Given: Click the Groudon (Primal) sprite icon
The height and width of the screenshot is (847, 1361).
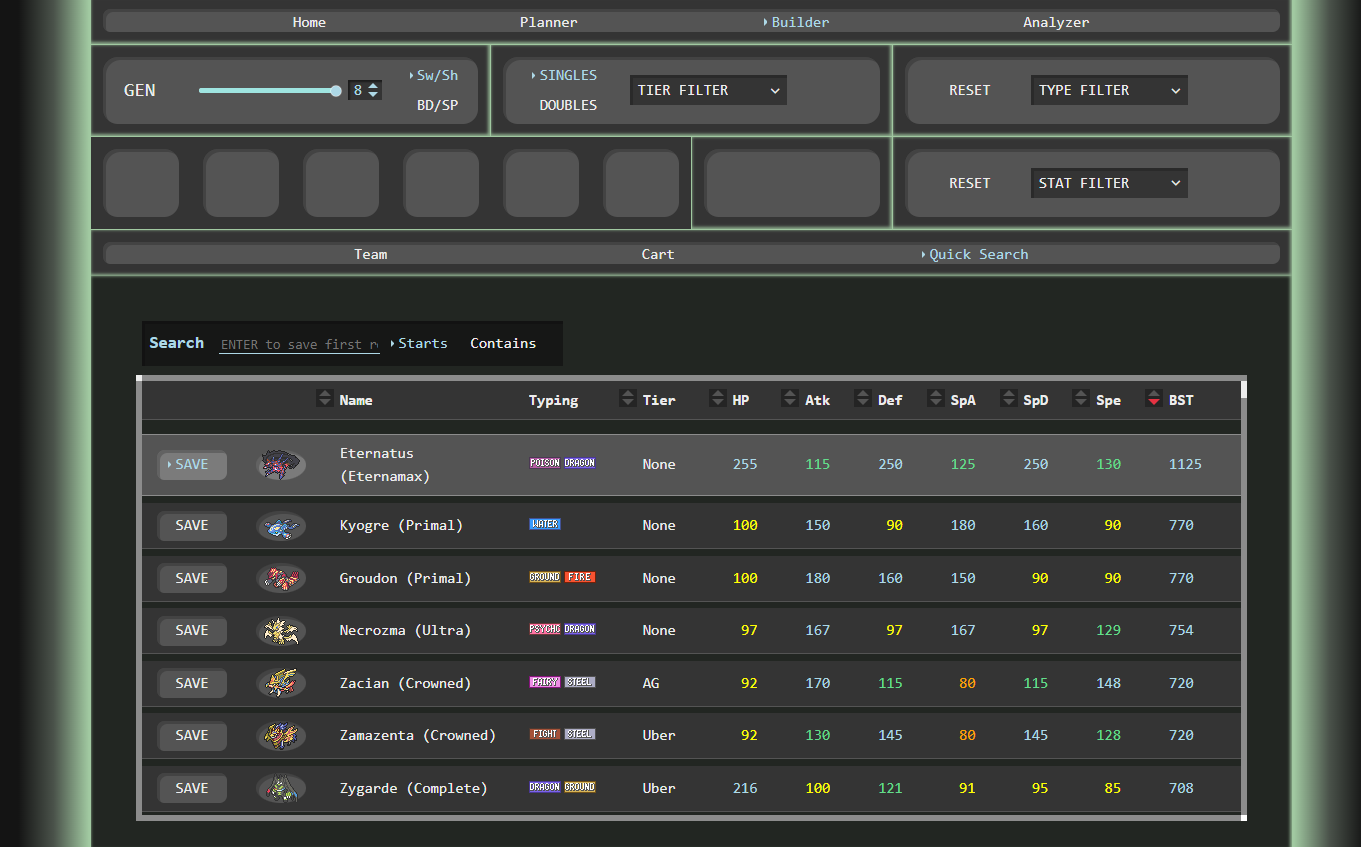Looking at the screenshot, I should coord(281,579).
